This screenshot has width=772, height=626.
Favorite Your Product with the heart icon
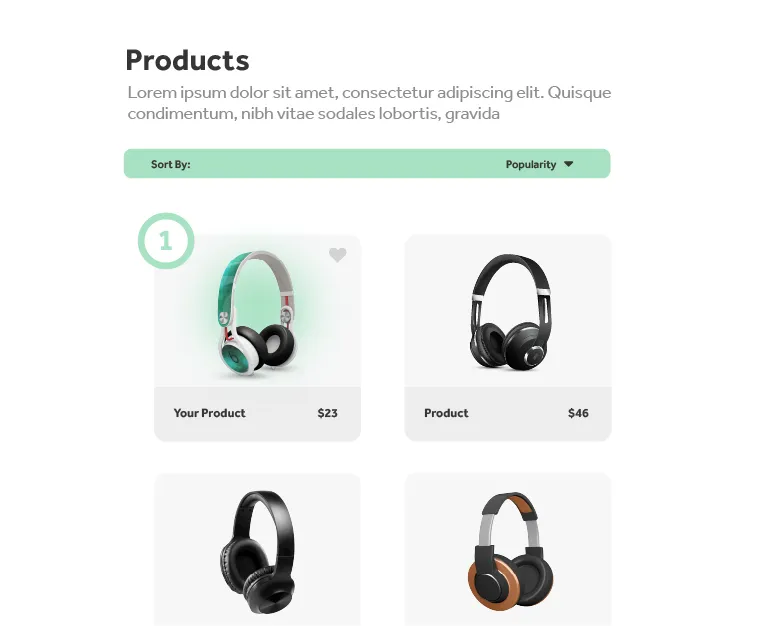pos(337,255)
